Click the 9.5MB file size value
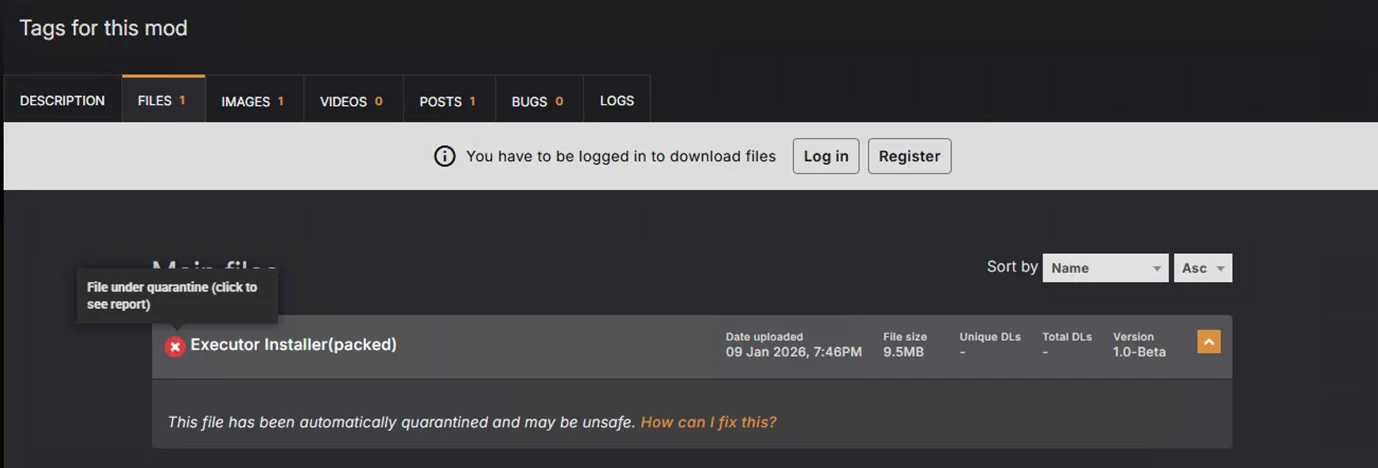Viewport: 1378px width, 468px height. point(903,352)
